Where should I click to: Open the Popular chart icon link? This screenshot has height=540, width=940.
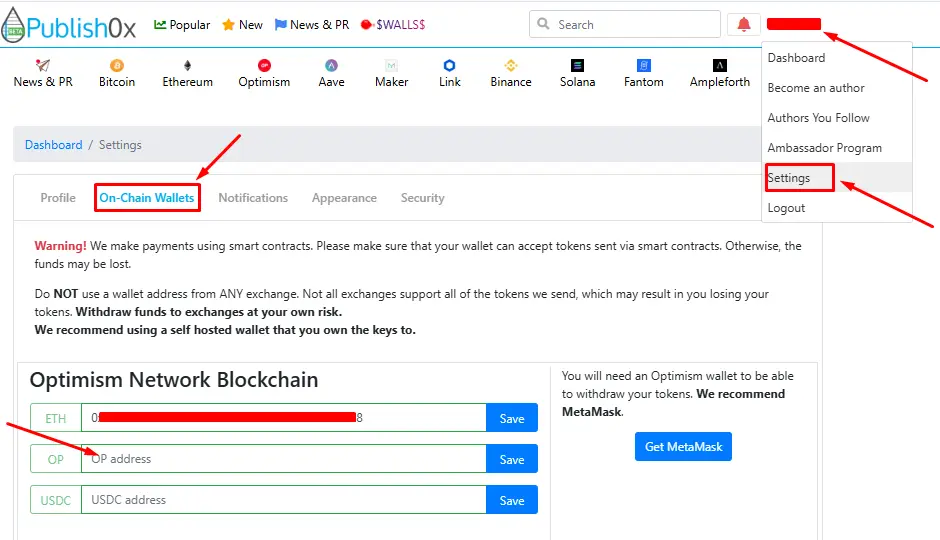pos(159,25)
